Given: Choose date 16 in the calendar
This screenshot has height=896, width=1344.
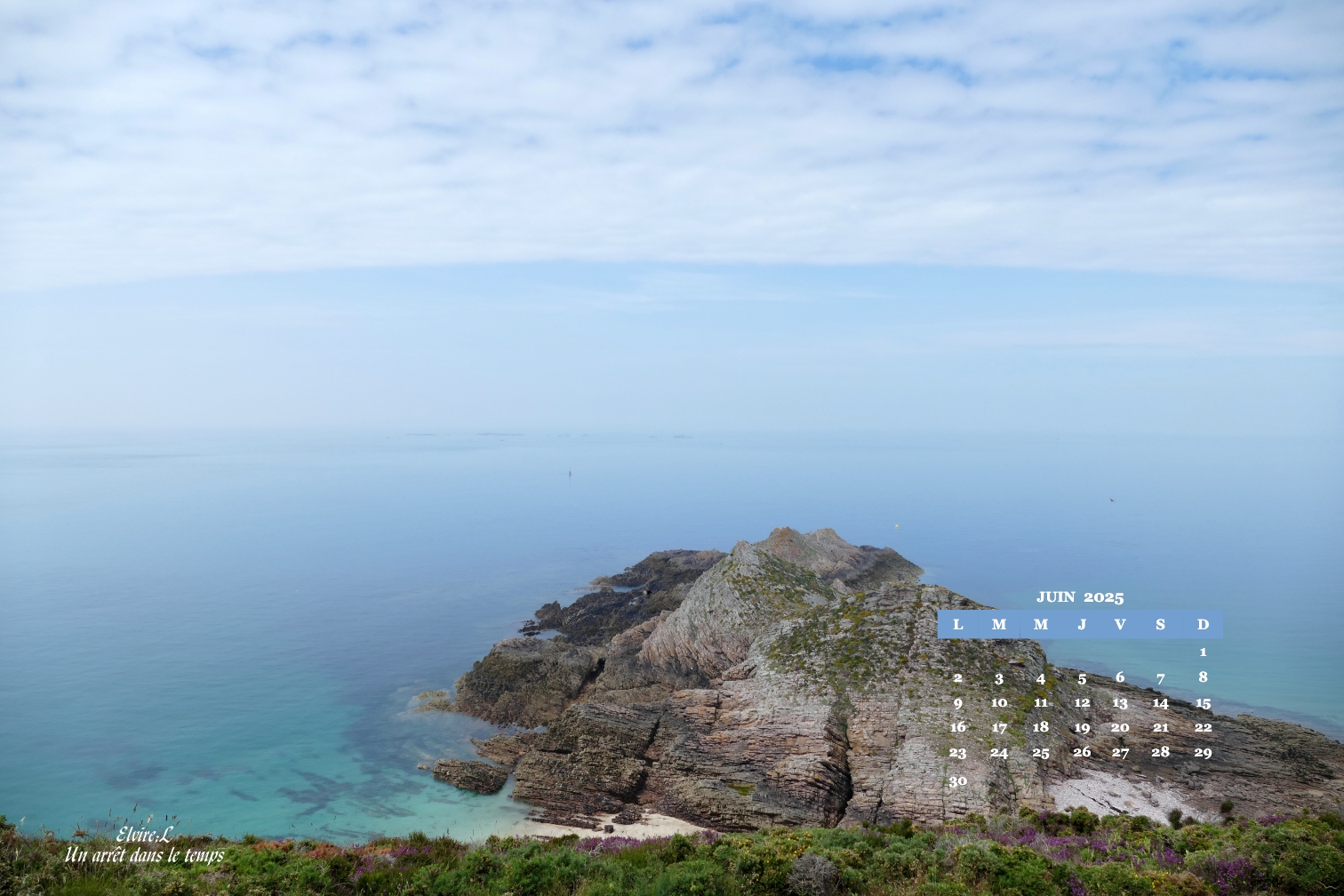Looking at the screenshot, I should pos(957,726).
